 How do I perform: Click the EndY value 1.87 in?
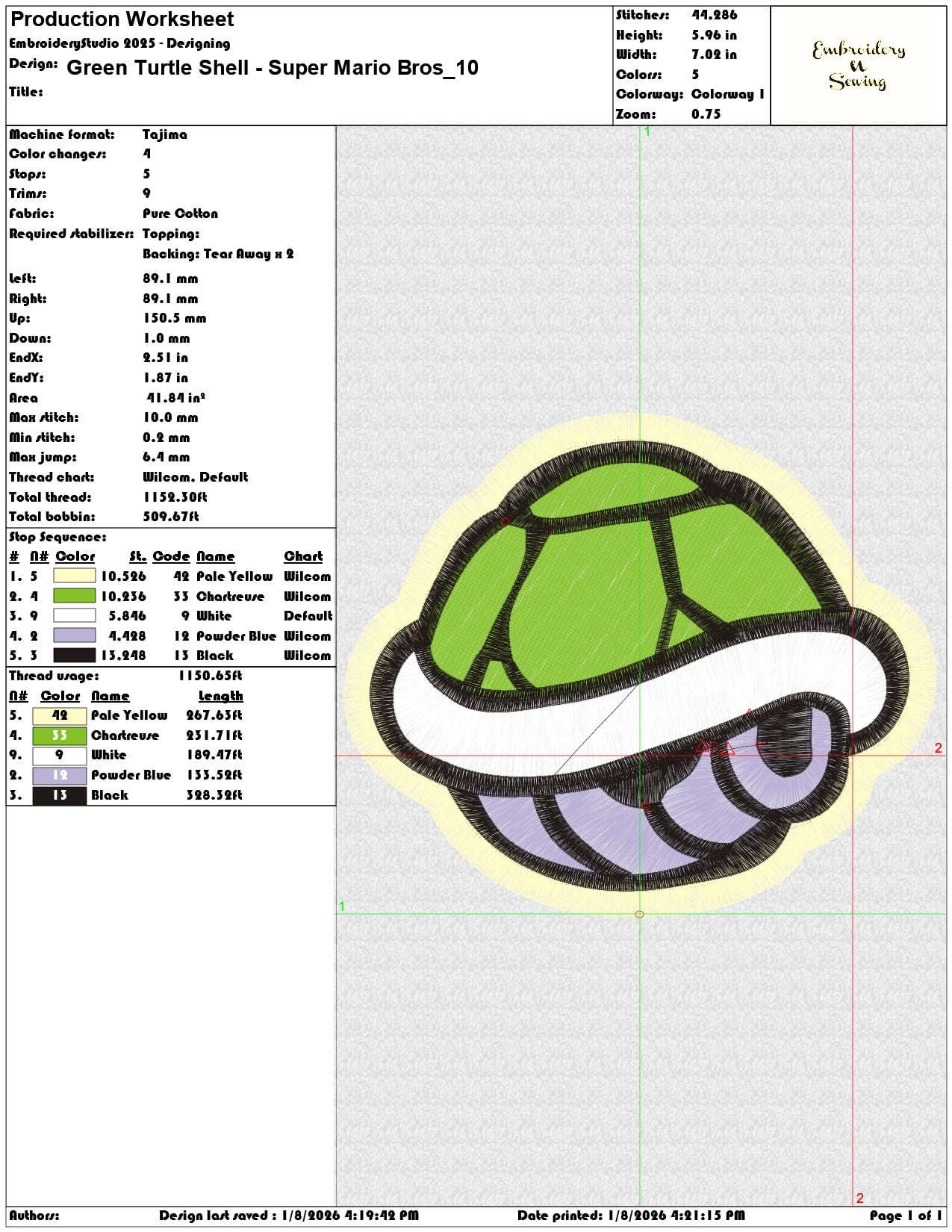tap(165, 378)
